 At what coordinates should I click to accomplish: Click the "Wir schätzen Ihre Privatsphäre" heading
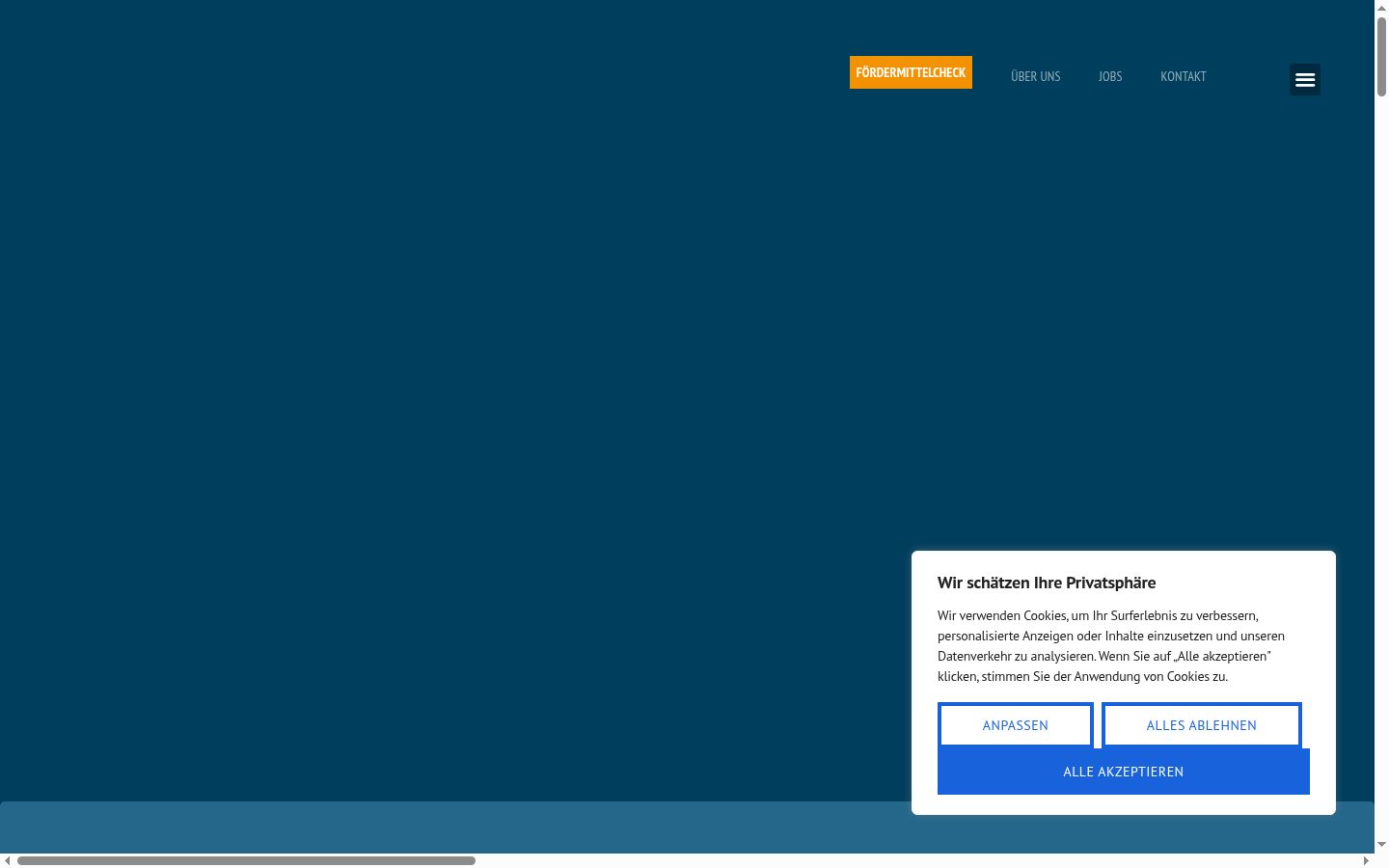[1047, 583]
